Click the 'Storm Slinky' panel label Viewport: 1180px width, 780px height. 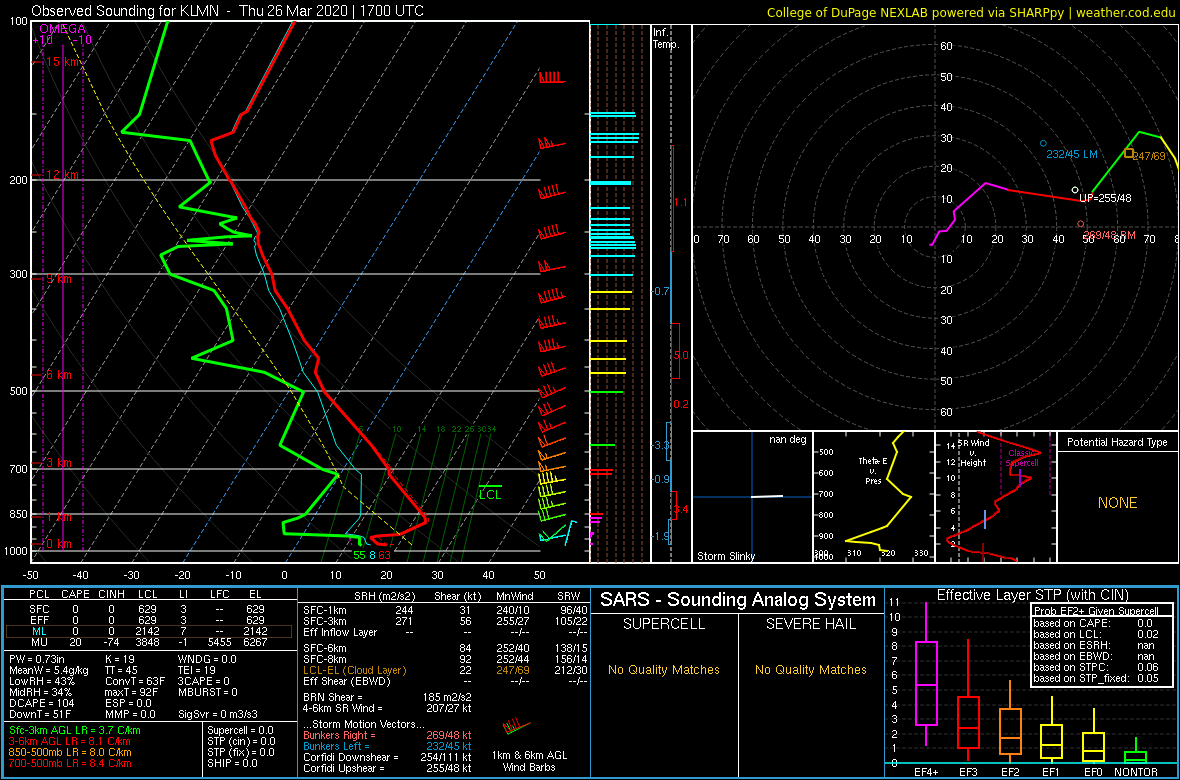tap(724, 557)
